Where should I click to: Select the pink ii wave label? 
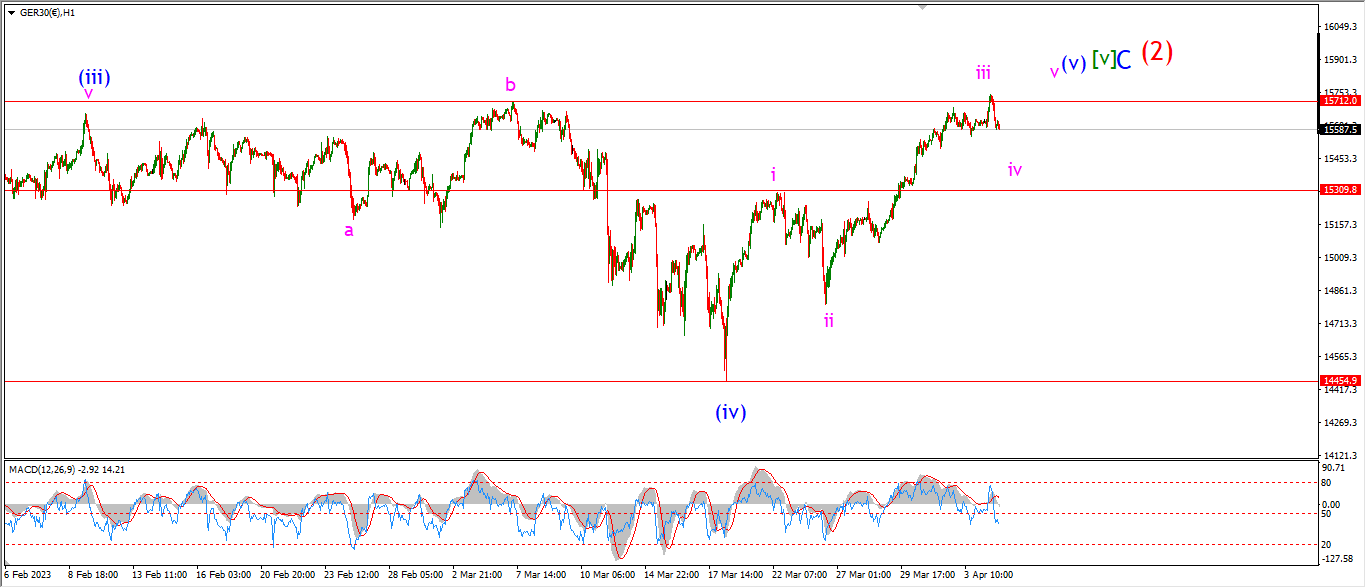(x=829, y=320)
